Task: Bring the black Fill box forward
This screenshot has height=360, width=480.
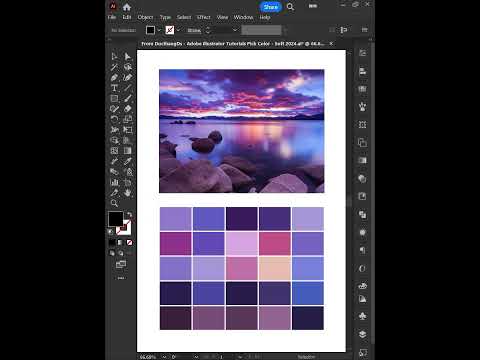Action: click(x=115, y=219)
